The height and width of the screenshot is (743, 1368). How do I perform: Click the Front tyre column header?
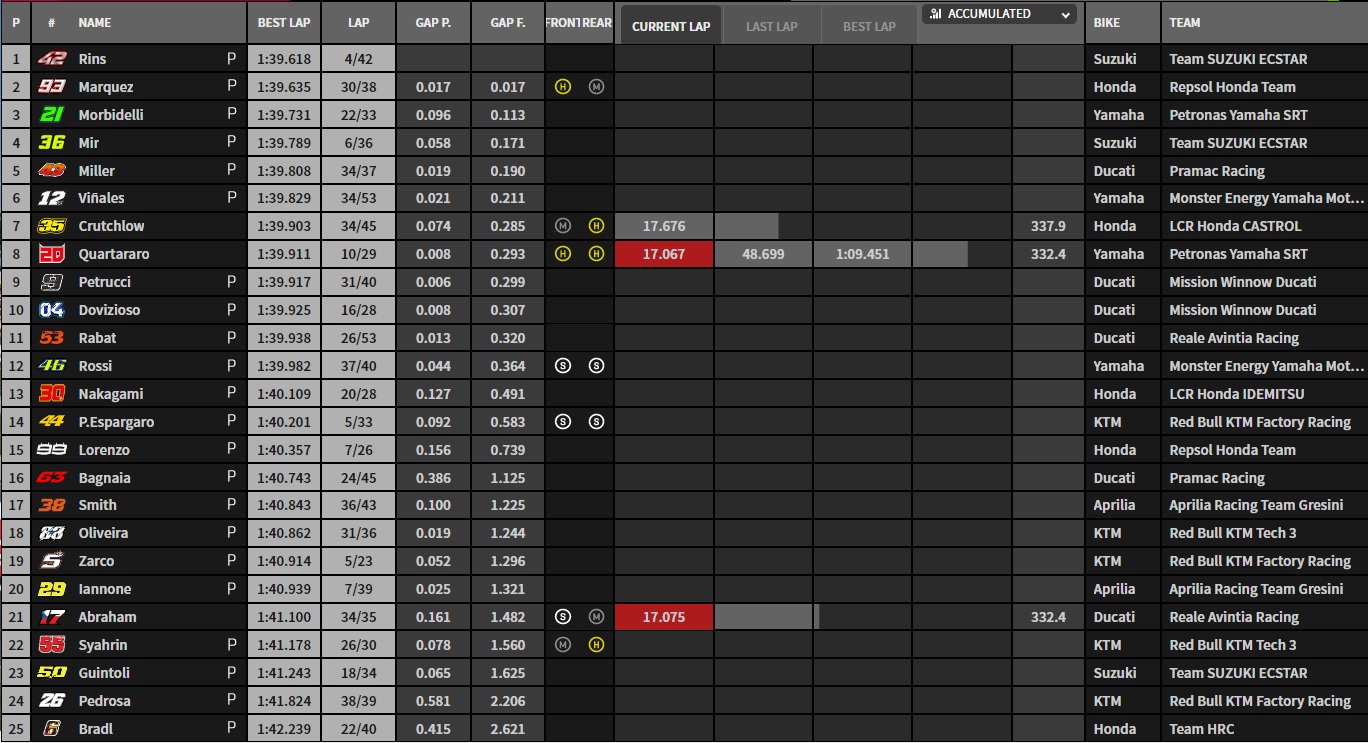562,22
